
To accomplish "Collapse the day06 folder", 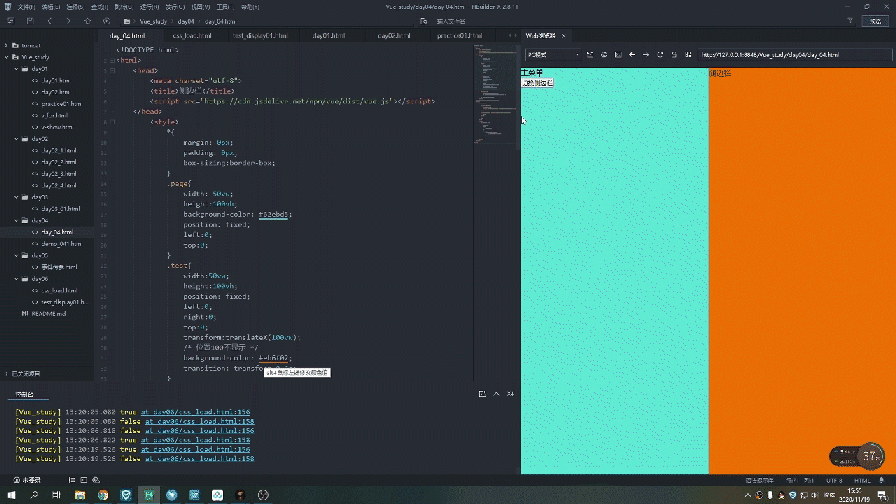I will [x=17, y=279].
